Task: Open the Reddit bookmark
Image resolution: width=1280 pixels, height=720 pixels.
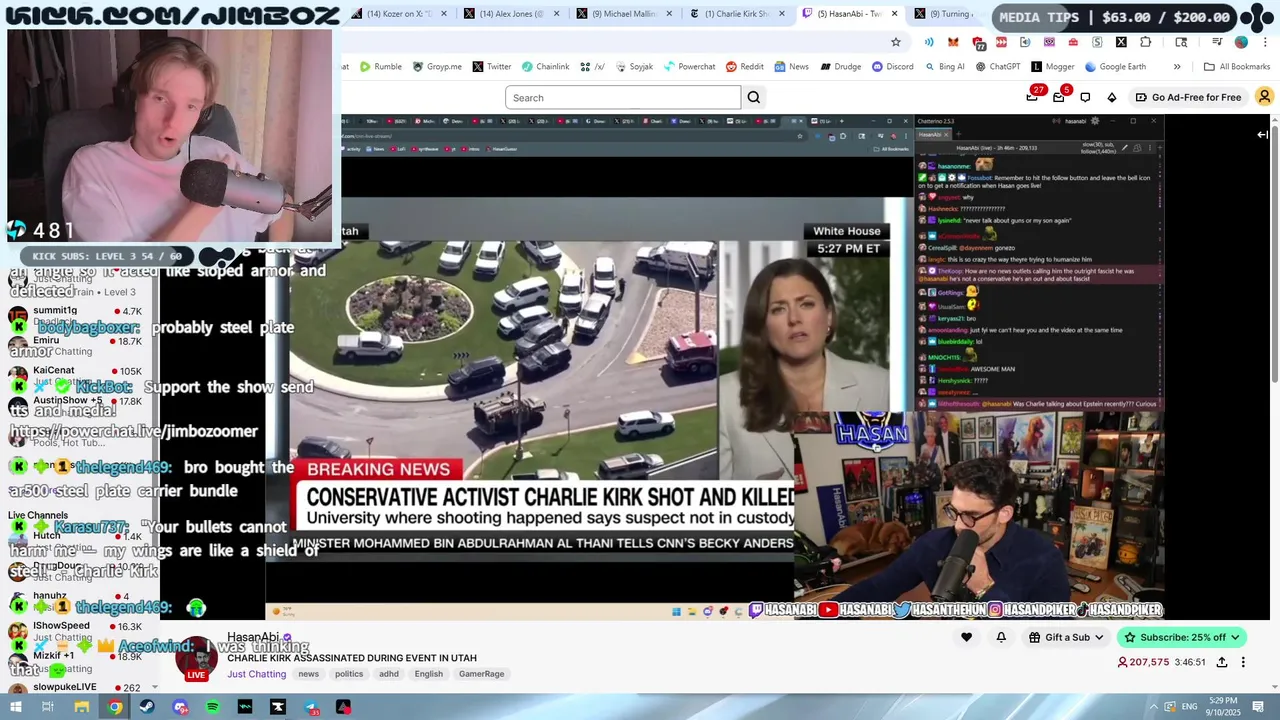Action: 745,67
